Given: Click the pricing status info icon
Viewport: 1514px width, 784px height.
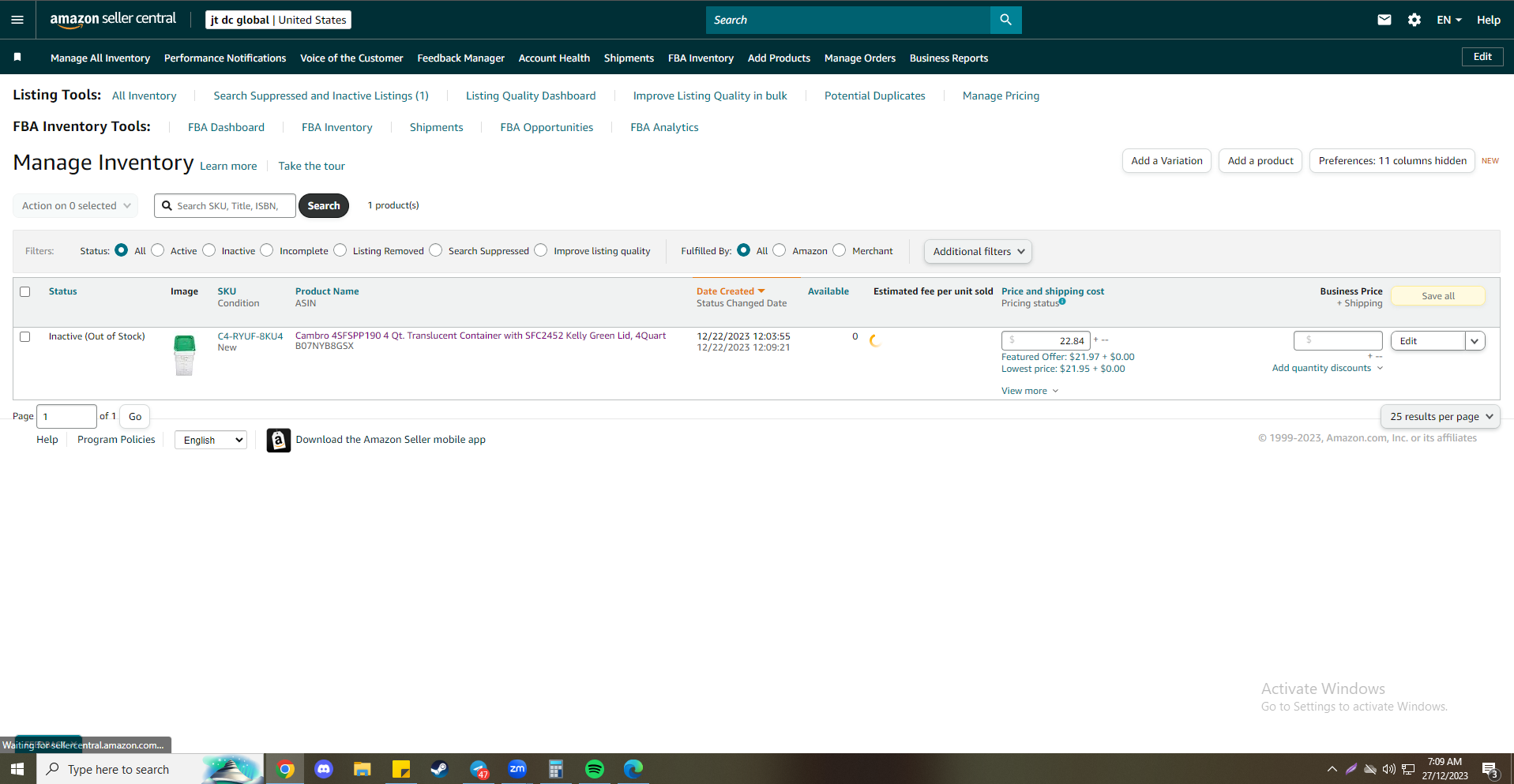Looking at the screenshot, I should click(x=1062, y=301).
